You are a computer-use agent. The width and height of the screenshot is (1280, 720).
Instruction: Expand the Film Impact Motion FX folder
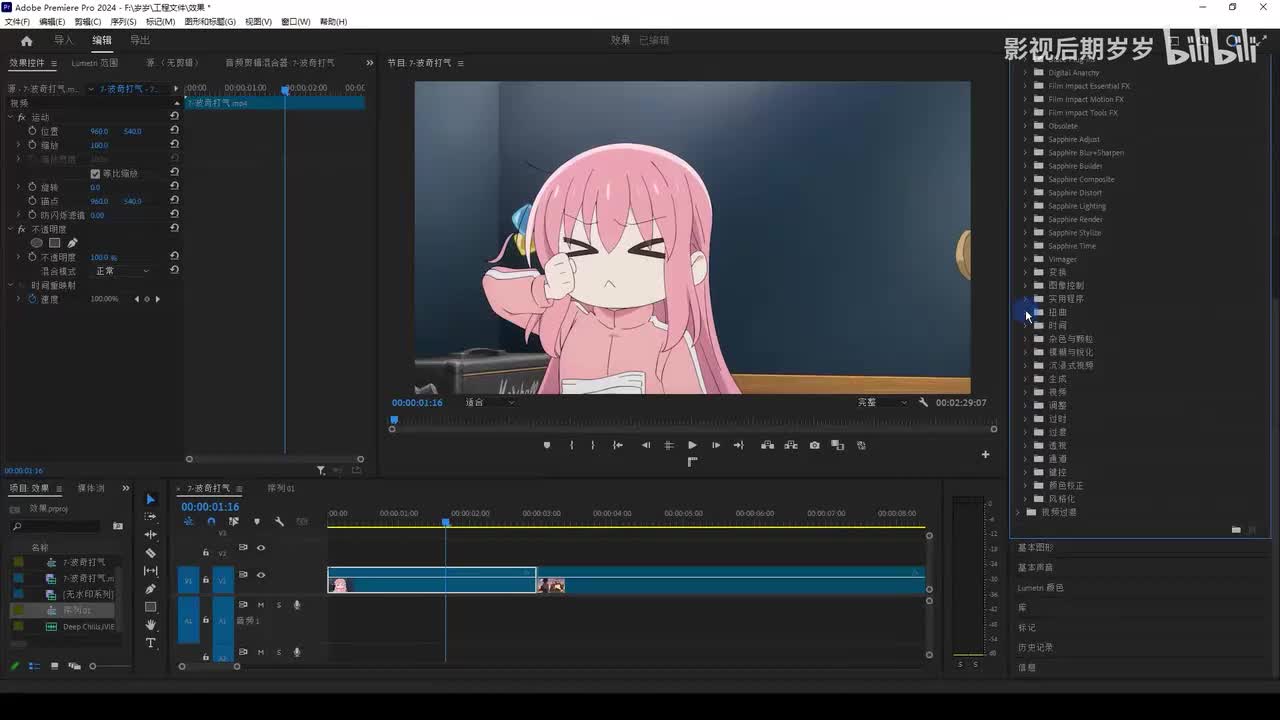click(x=1025, y=99)
